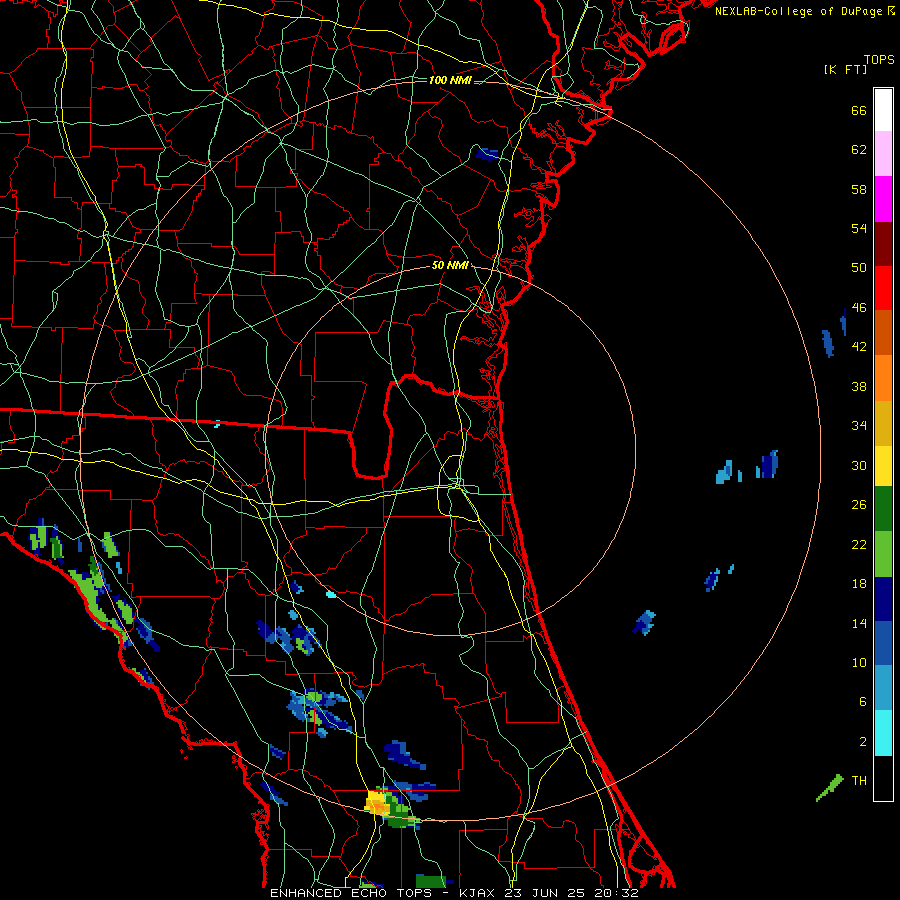Click the 34 value on legend scale
This screenshot has height=900, width=900.
coord(859,426)
